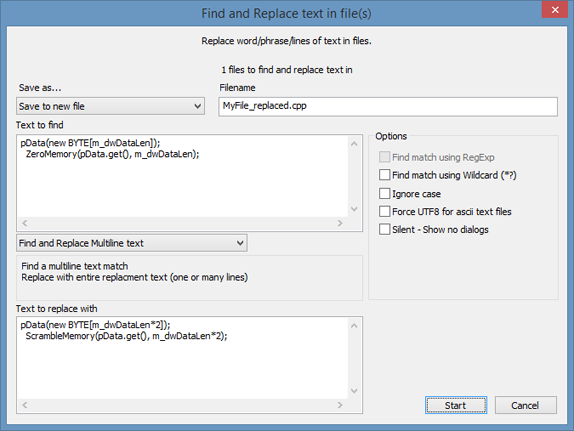Enable Find match using Wildcard option
Screen dimensions: 574x431
pyautogui.click(x=384, y=175)
